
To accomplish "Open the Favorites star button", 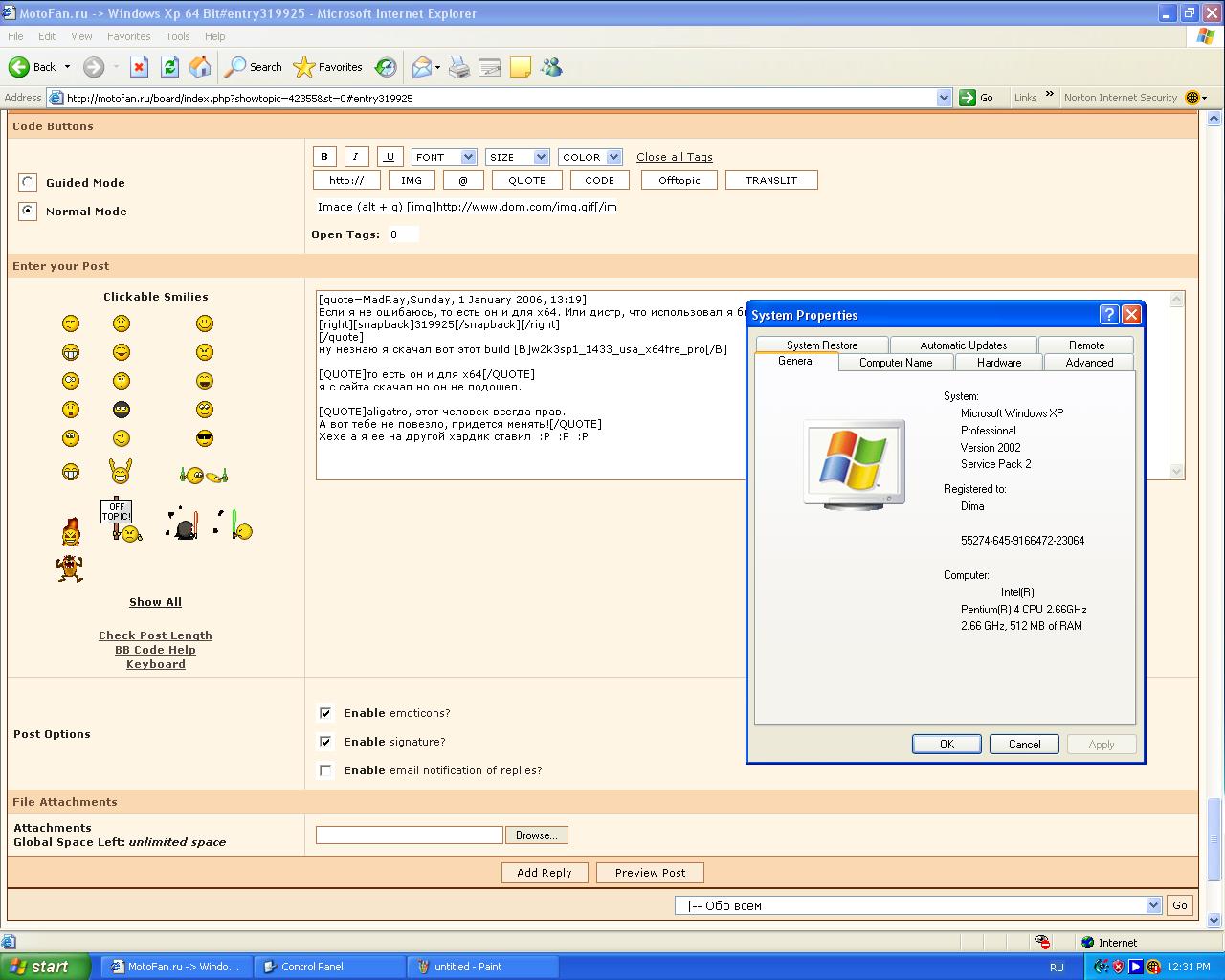I will (x=327, y=67).
